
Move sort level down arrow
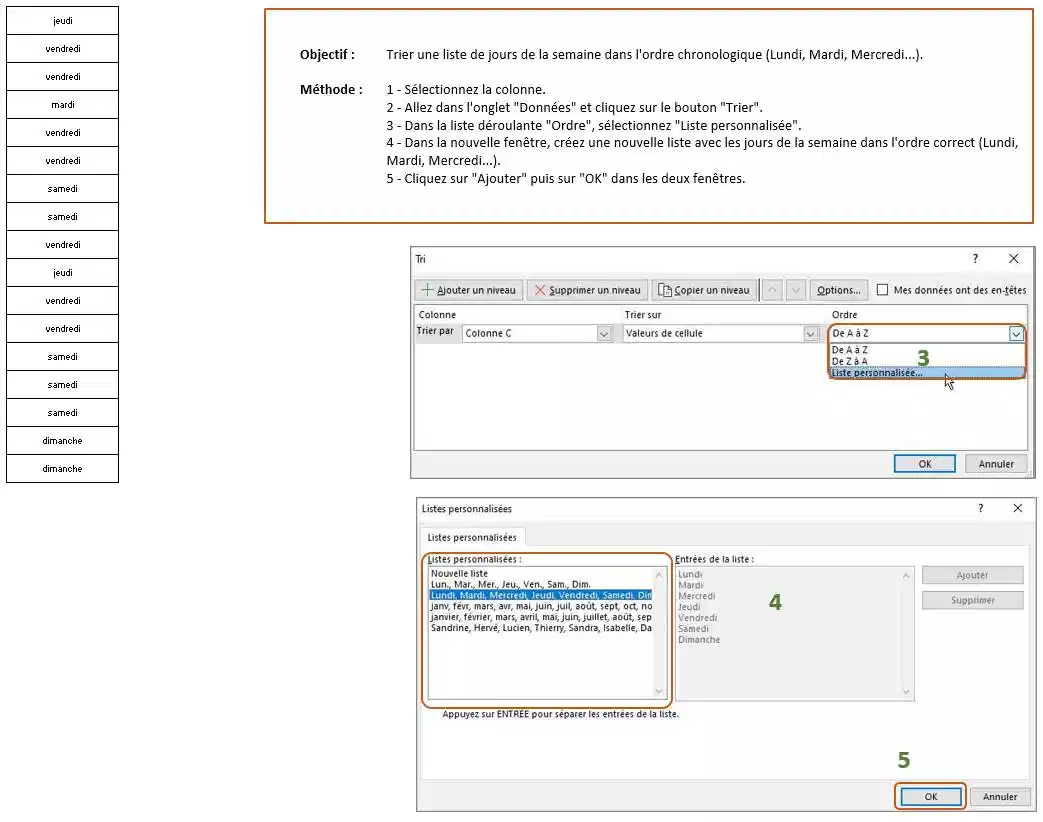click(x=796, y=290)
